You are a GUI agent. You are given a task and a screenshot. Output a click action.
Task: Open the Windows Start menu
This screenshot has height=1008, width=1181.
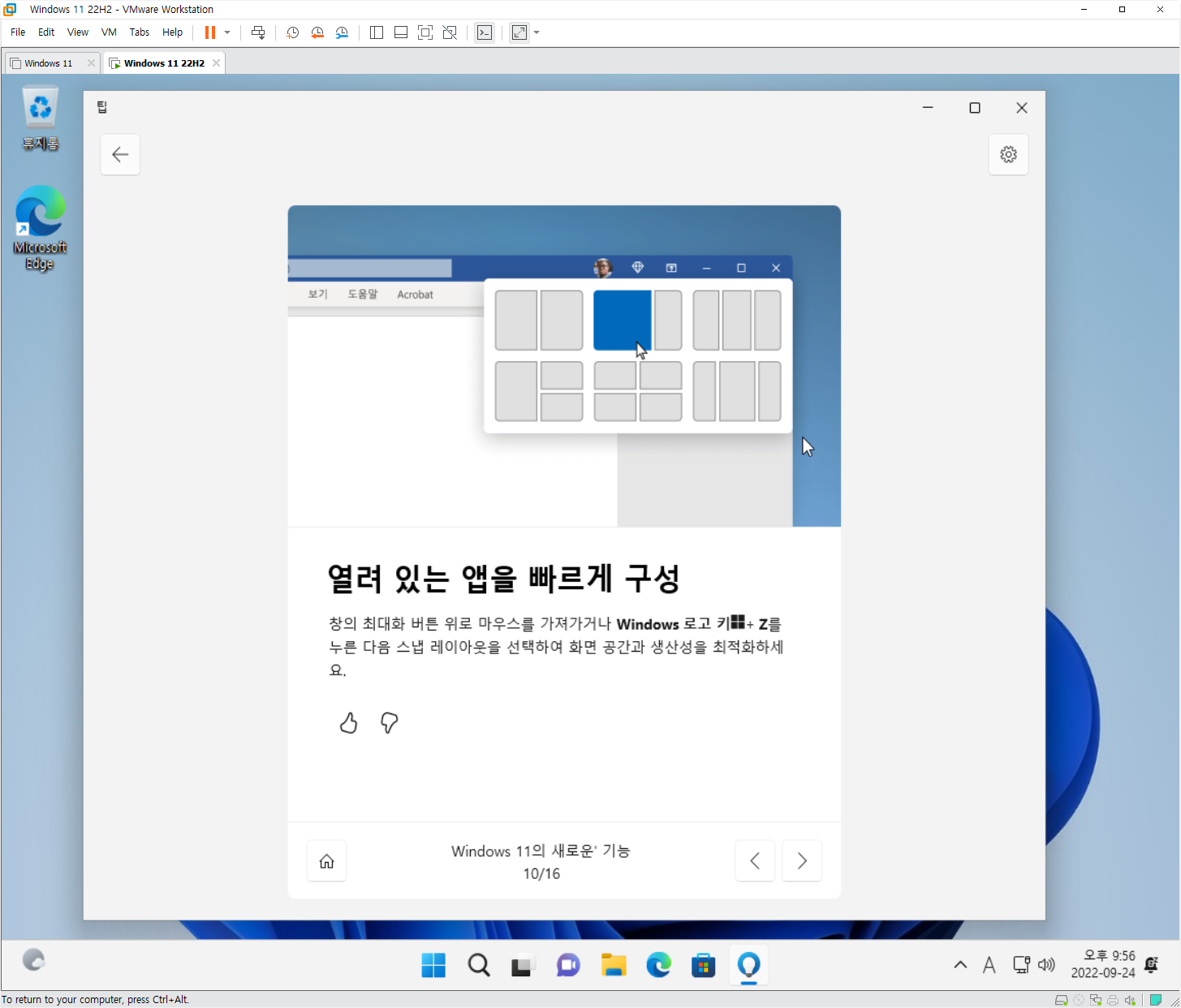[433, 965]
